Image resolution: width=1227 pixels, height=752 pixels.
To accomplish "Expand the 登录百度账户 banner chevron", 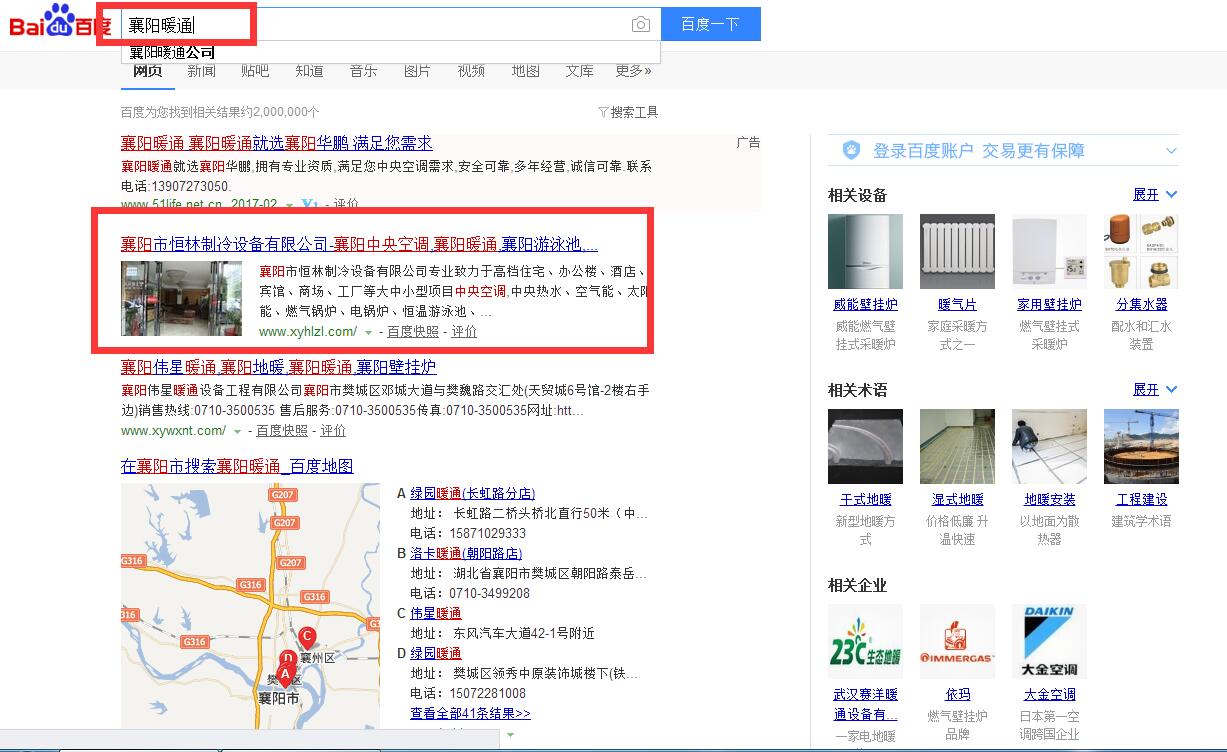I will 1171,151.
